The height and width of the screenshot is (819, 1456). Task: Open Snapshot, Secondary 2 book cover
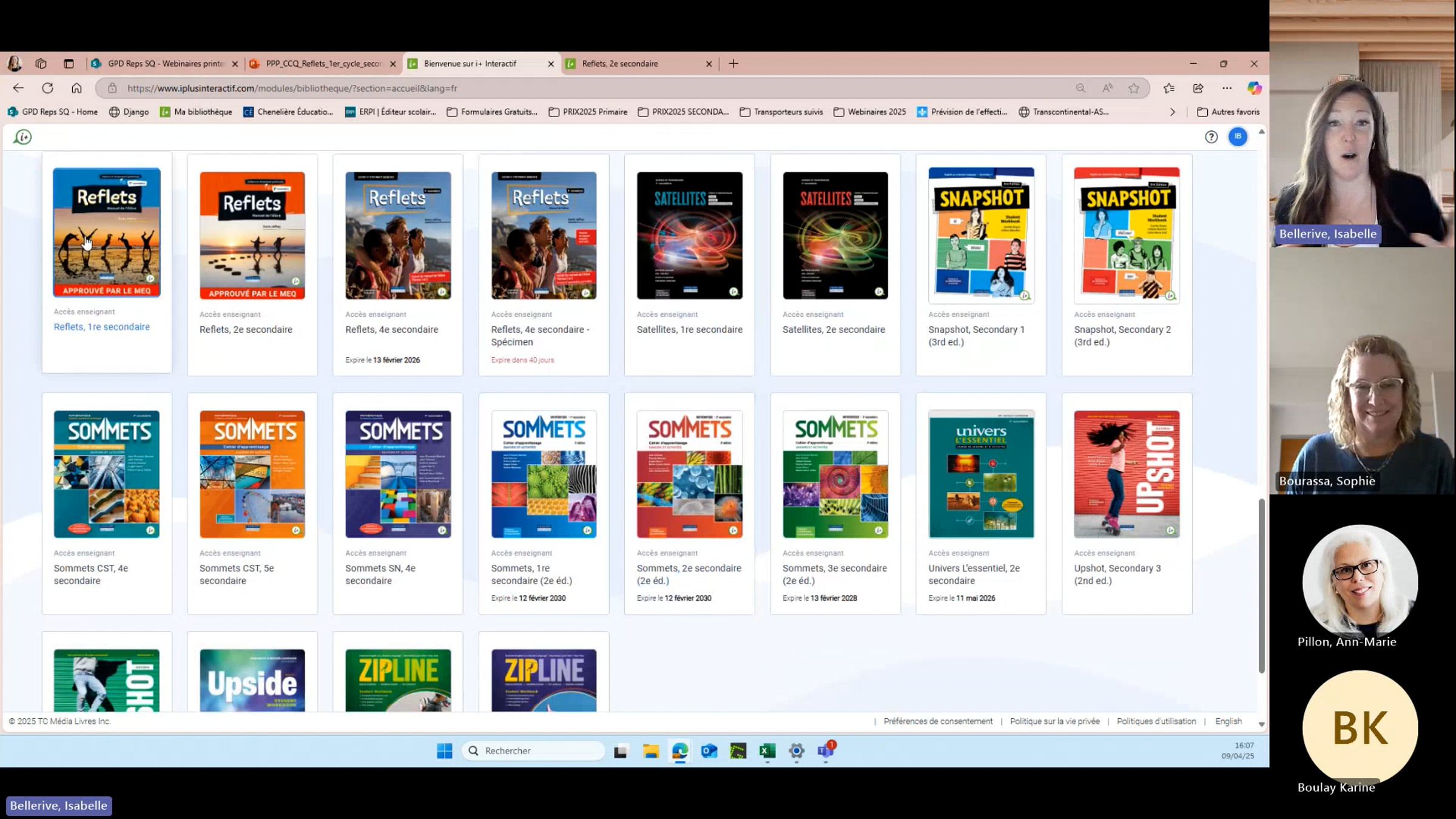(x=1127, y=235)
